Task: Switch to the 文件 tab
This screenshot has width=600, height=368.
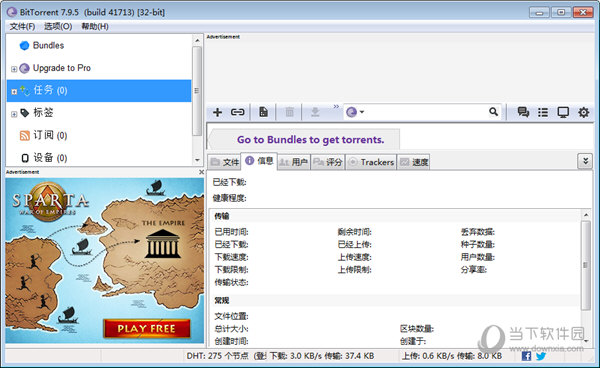Action: pos(225,162)
